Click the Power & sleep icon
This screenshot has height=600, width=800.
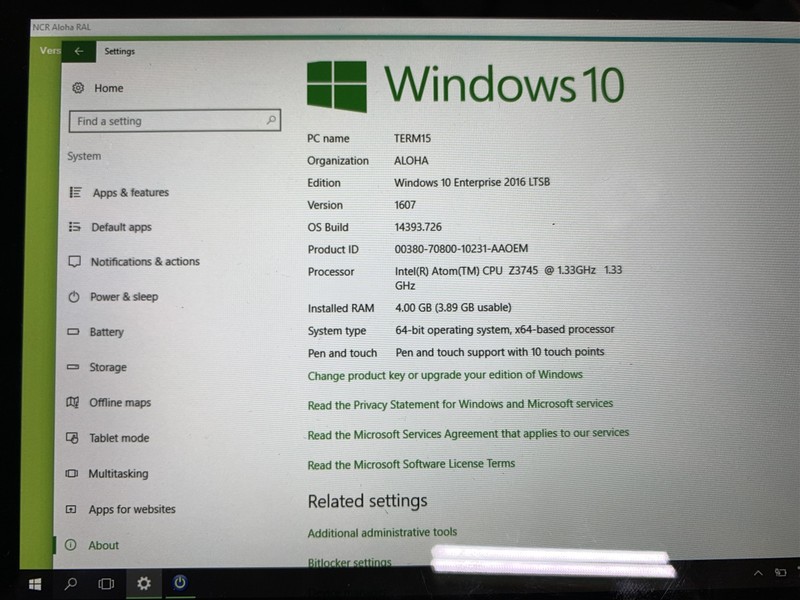(x=74, y=296)
